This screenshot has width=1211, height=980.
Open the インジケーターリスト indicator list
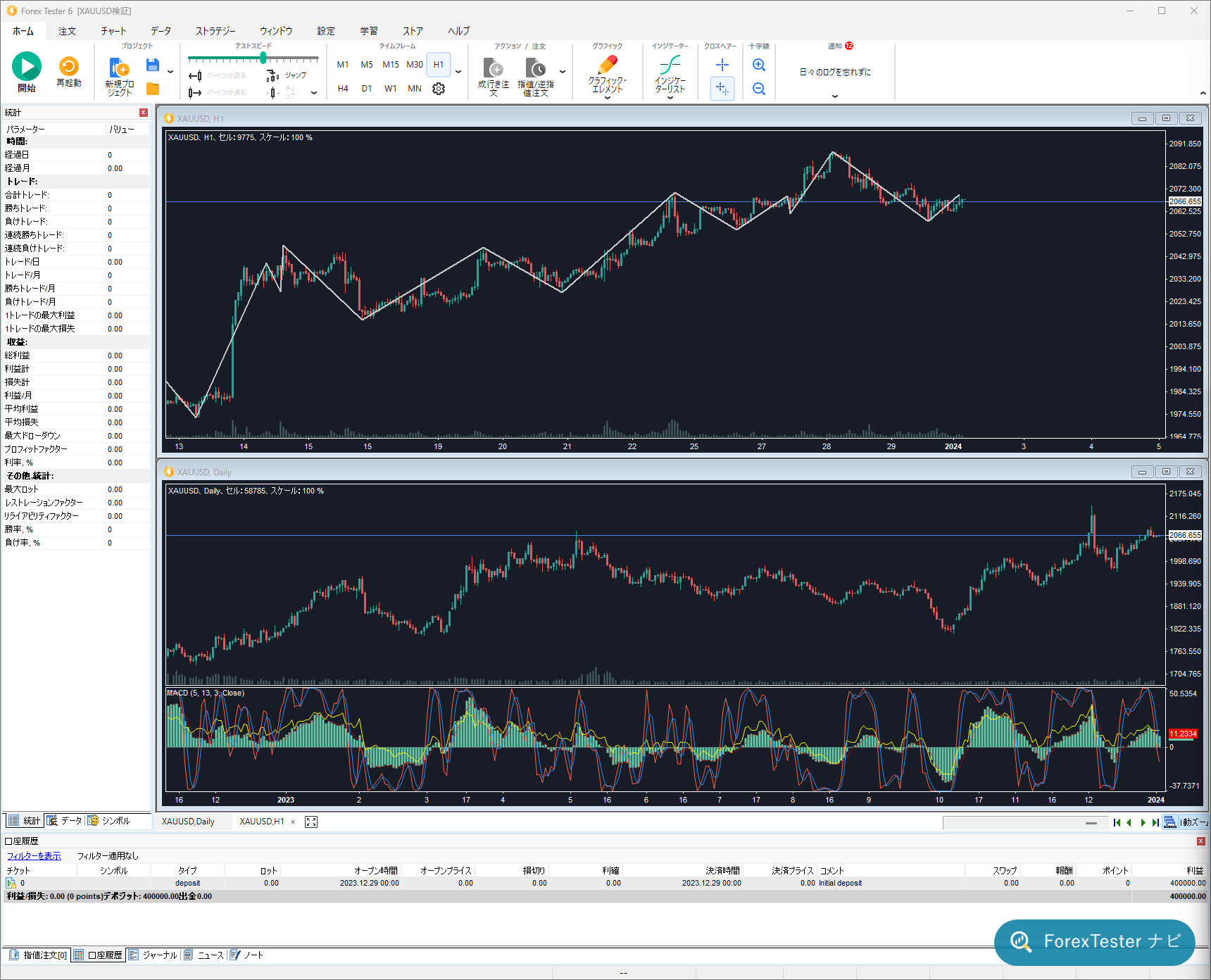coord(670,76)
